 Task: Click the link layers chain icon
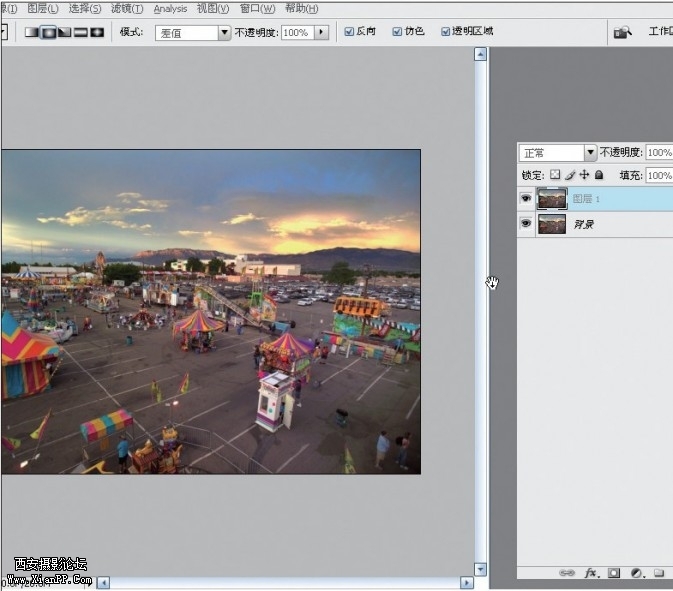click(x=567, y=573)
